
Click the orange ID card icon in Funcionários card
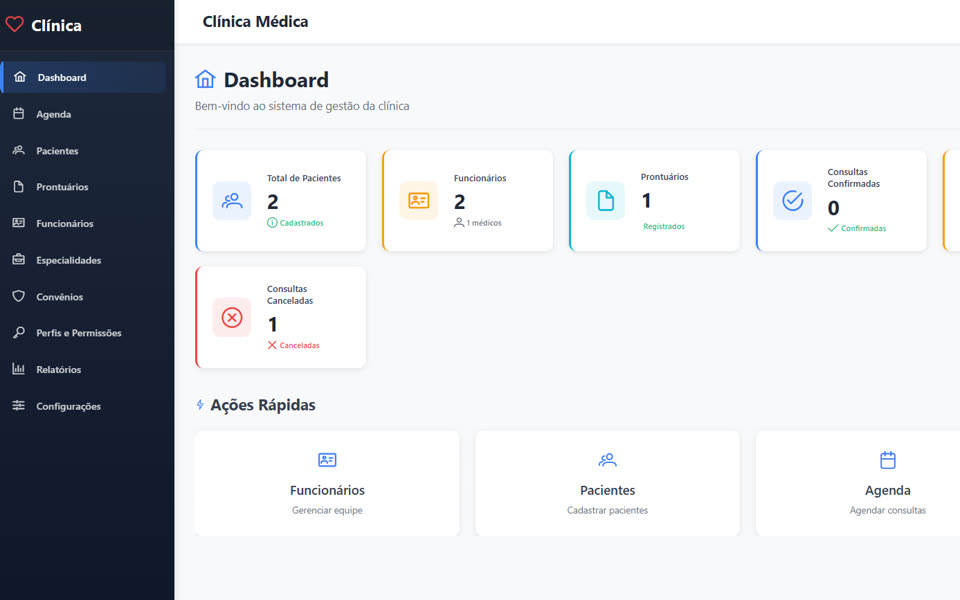coord(419,201)
